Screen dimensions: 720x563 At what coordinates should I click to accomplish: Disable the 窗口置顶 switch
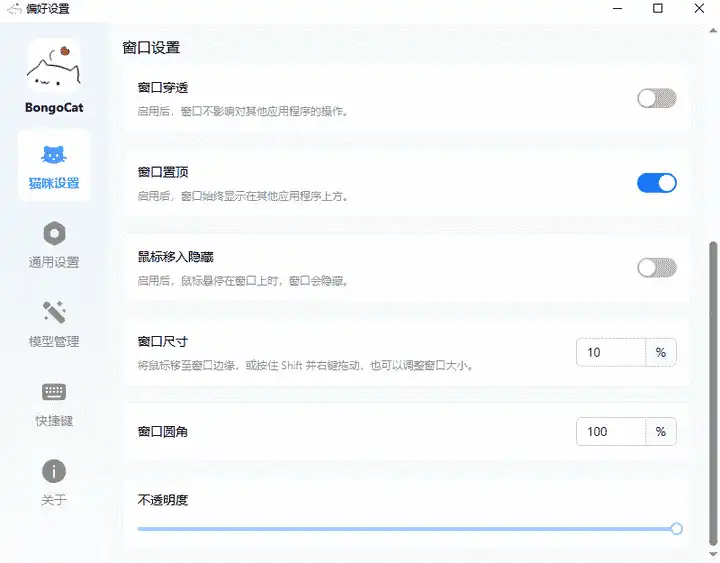pyautogui.click(x=657, y=183)
